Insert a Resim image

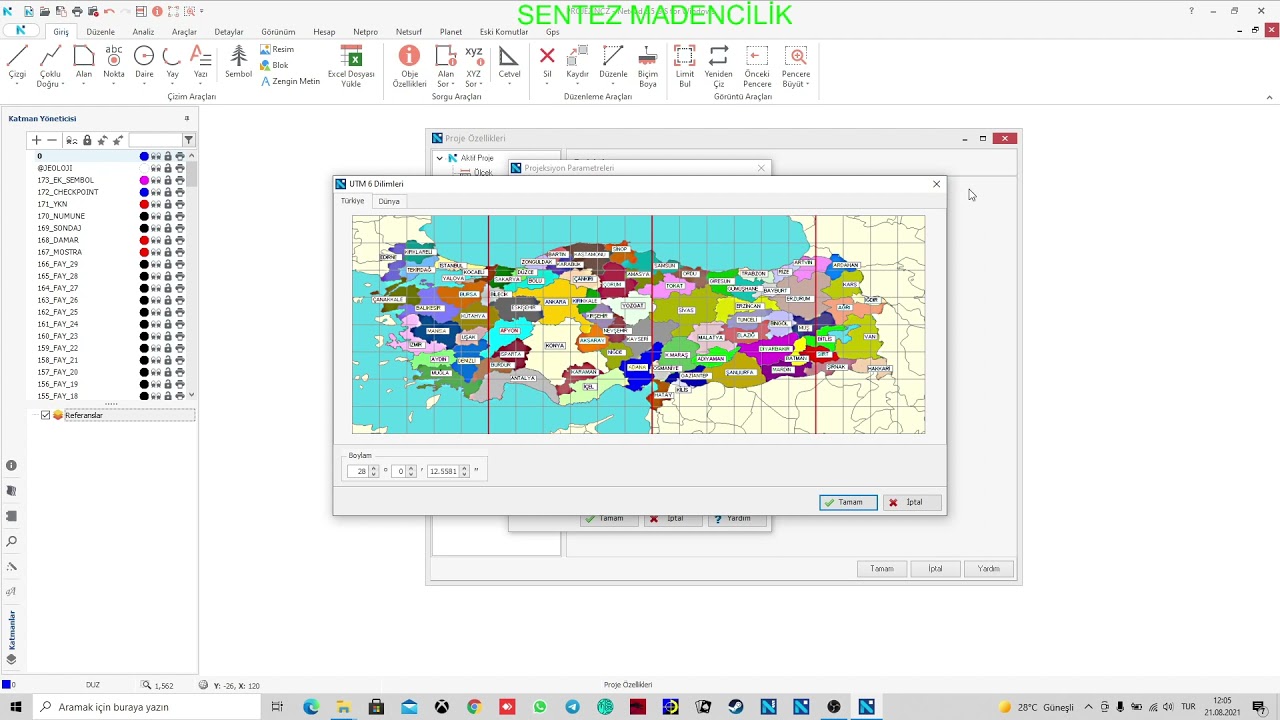(x=277, y=49)
